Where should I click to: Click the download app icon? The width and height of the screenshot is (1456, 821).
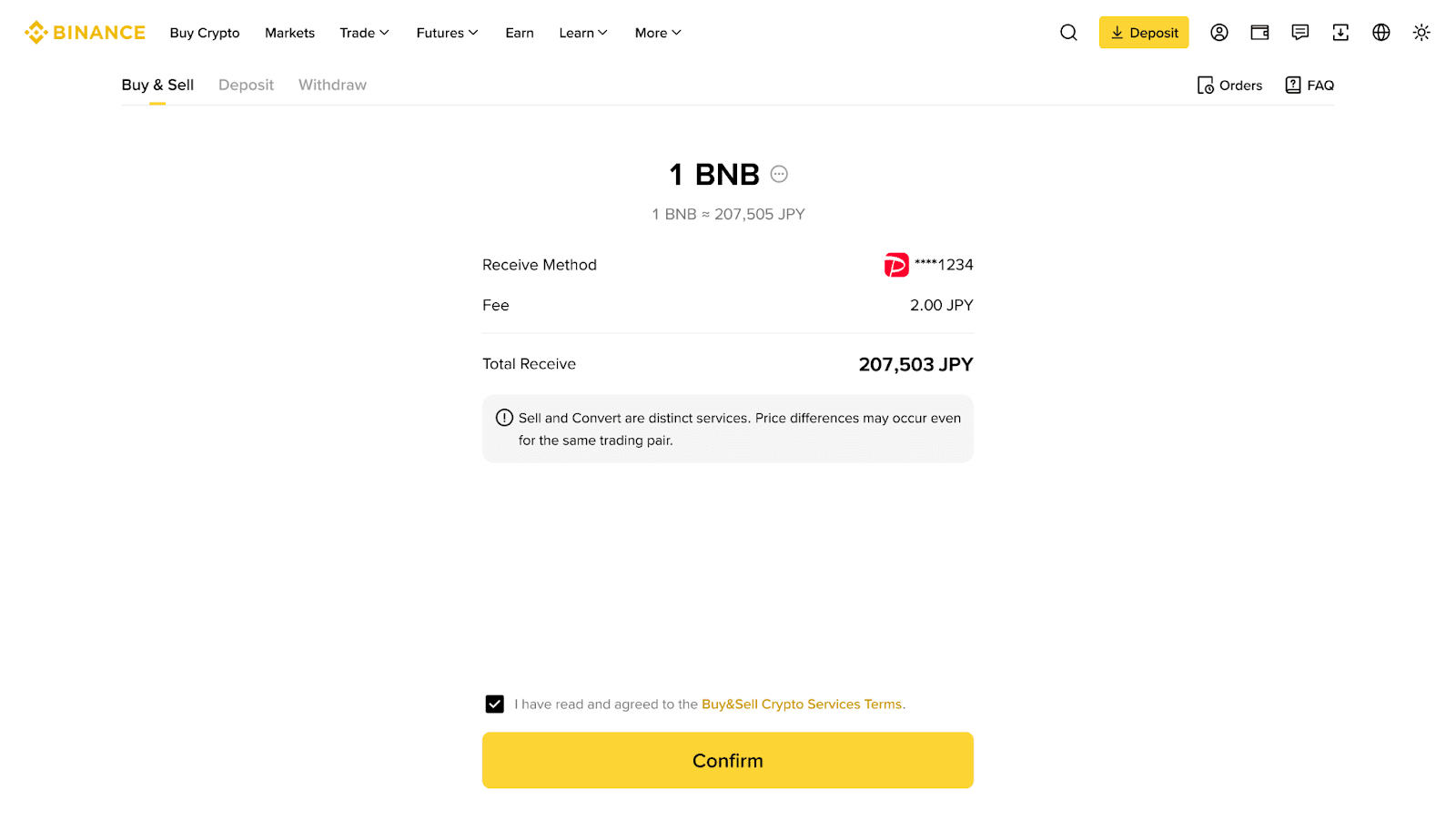(1340, 33)
